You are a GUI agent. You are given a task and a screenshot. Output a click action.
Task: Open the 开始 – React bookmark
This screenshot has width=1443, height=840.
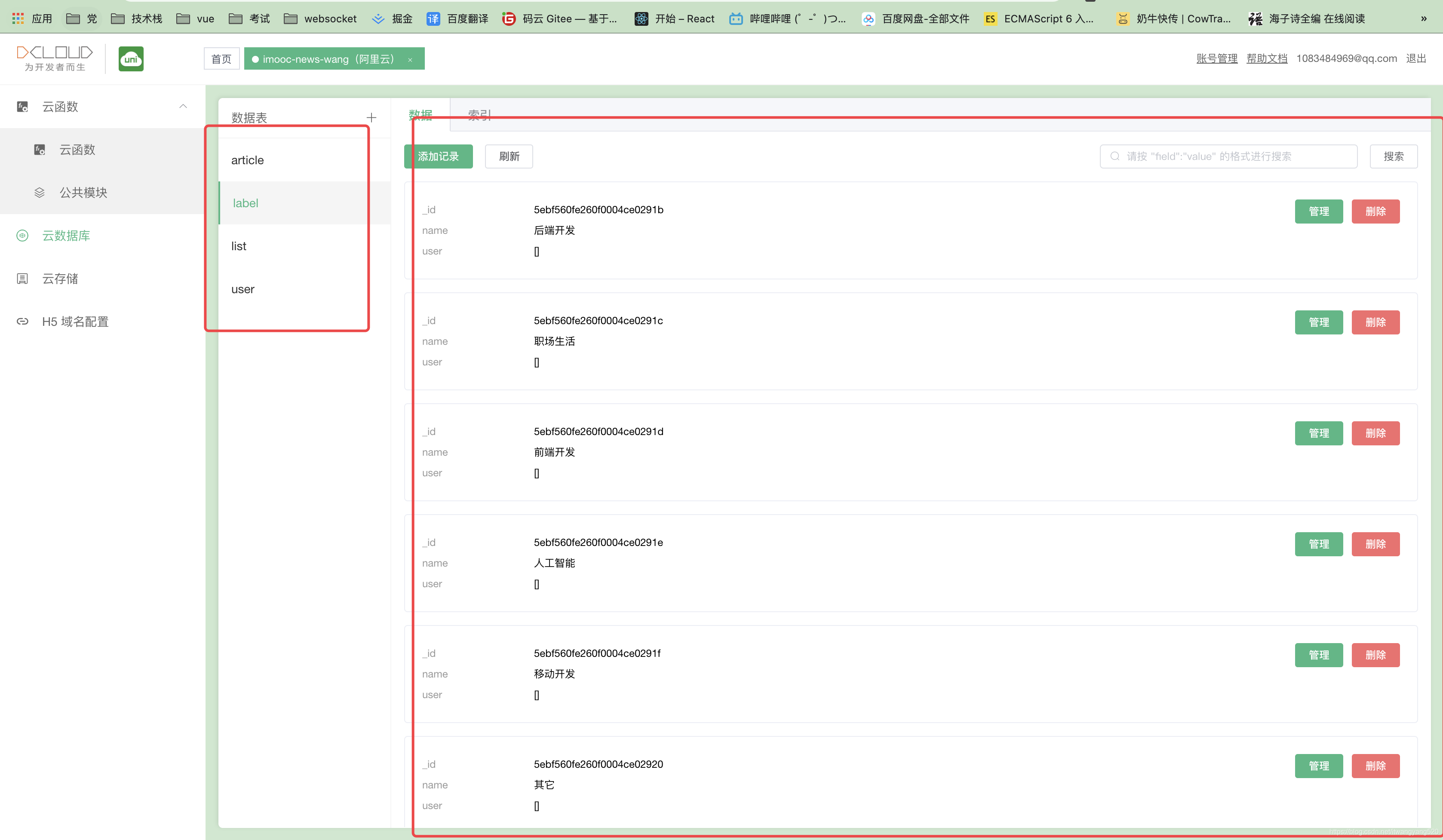click(675, 18)
